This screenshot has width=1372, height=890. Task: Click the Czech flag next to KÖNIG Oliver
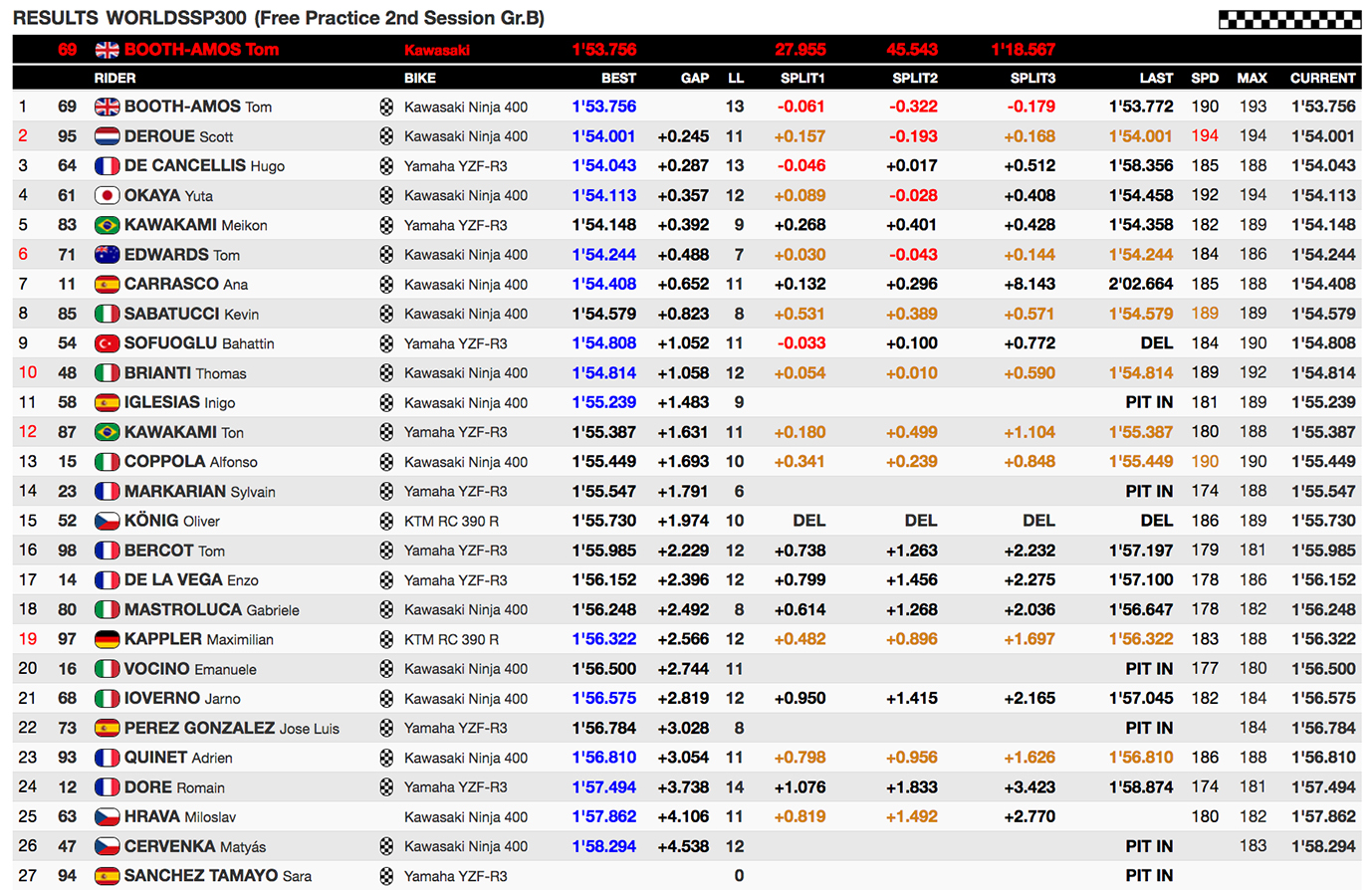(107, 521)
